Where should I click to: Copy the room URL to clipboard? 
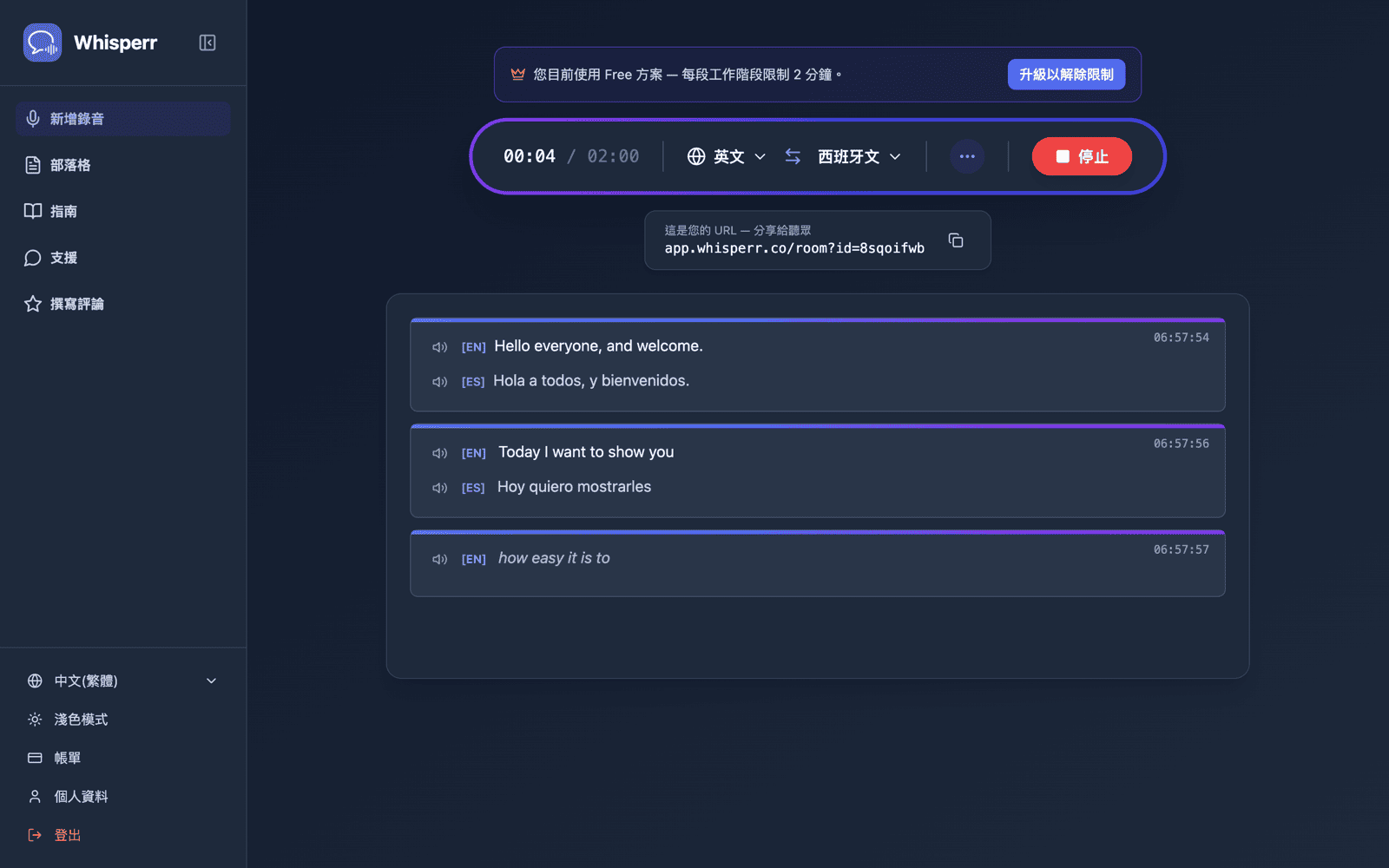tap(956, 240)
